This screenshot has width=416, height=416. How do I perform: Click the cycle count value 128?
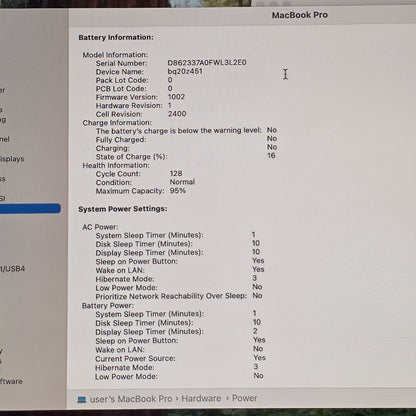176,174
